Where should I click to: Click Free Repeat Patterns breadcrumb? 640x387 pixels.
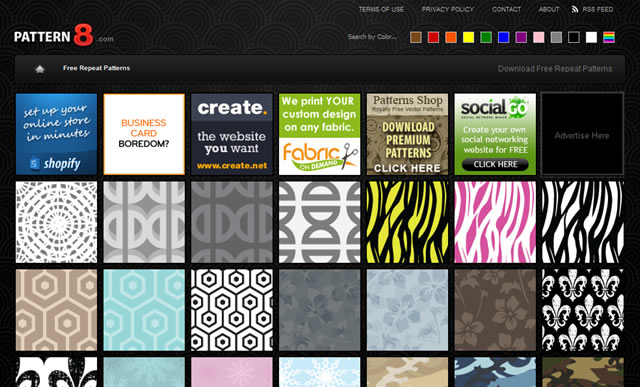96,68
